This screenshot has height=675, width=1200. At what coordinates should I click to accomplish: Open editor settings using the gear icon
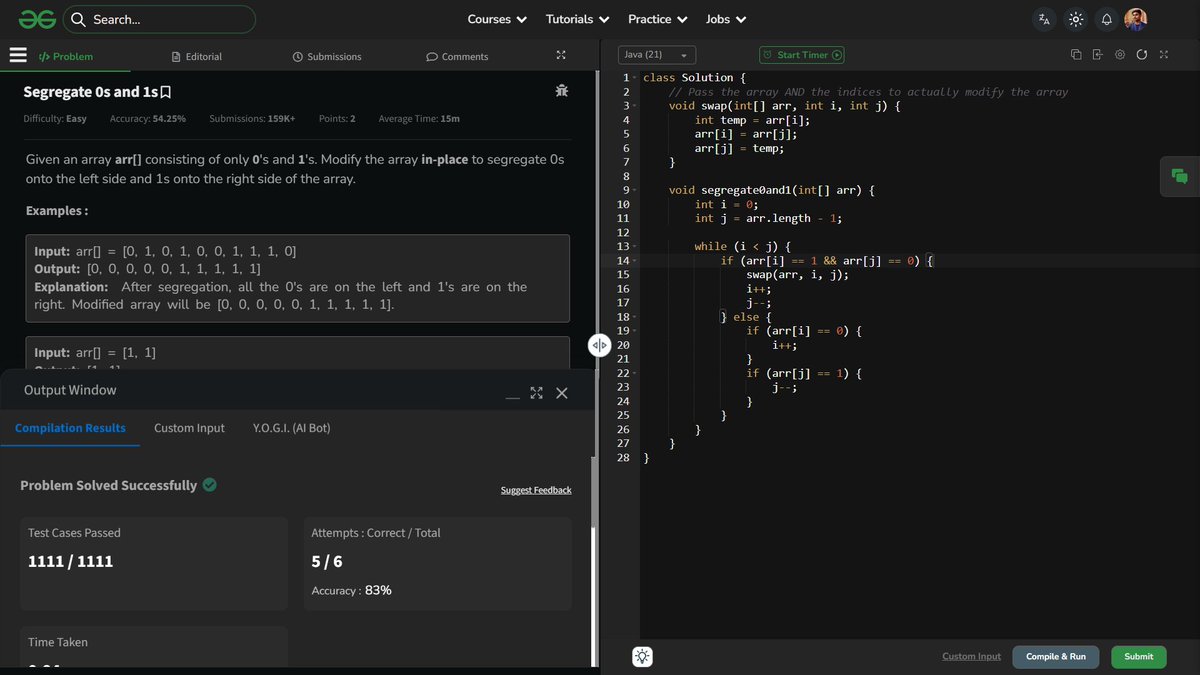click(1120, 56)
